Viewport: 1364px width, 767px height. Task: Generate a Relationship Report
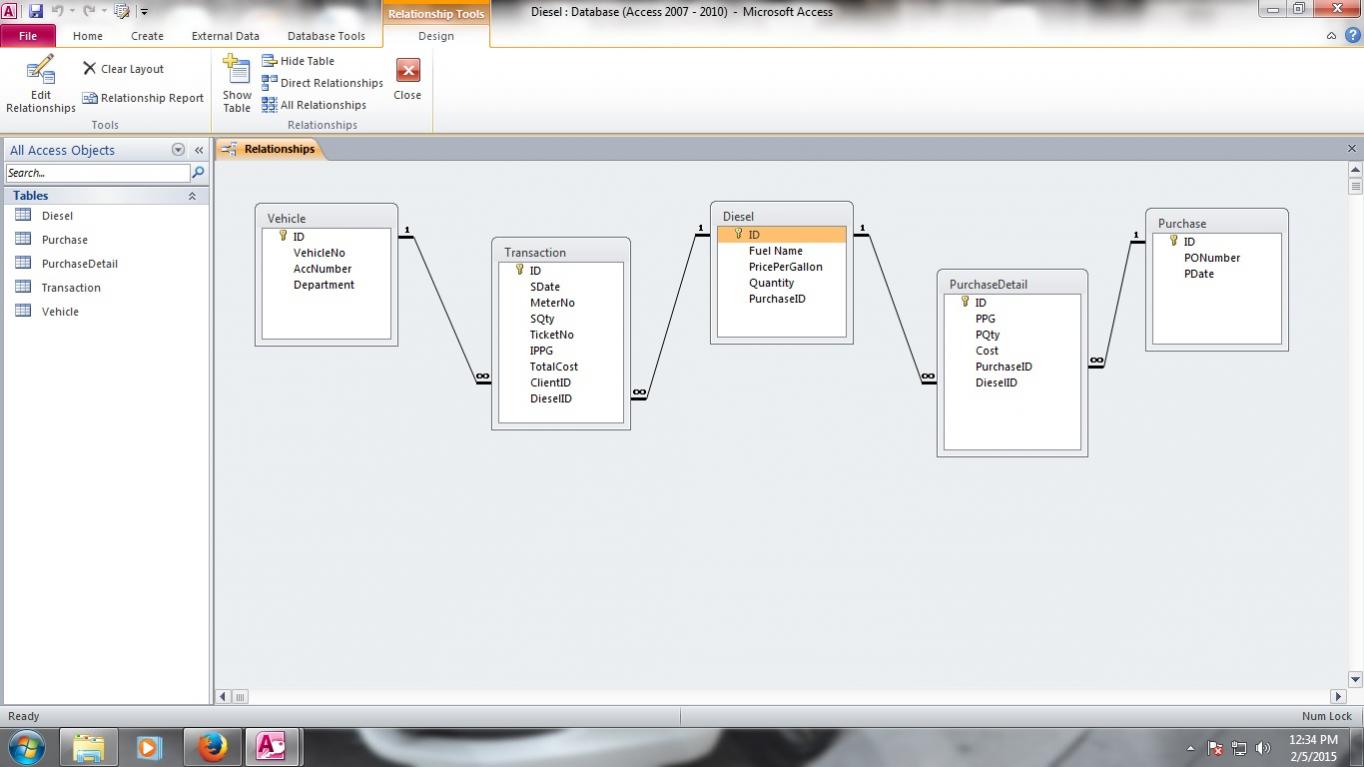(143, 98)
